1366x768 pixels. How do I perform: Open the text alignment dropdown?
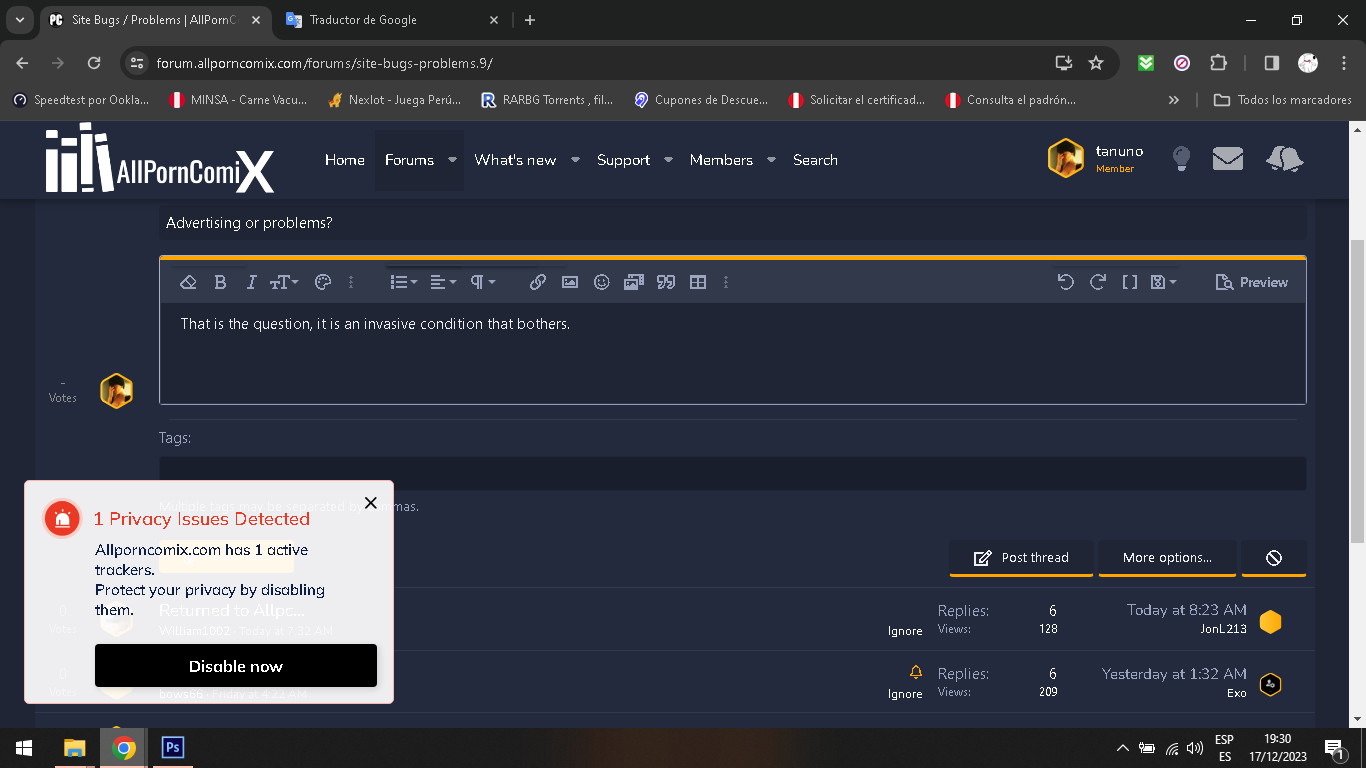443,283
